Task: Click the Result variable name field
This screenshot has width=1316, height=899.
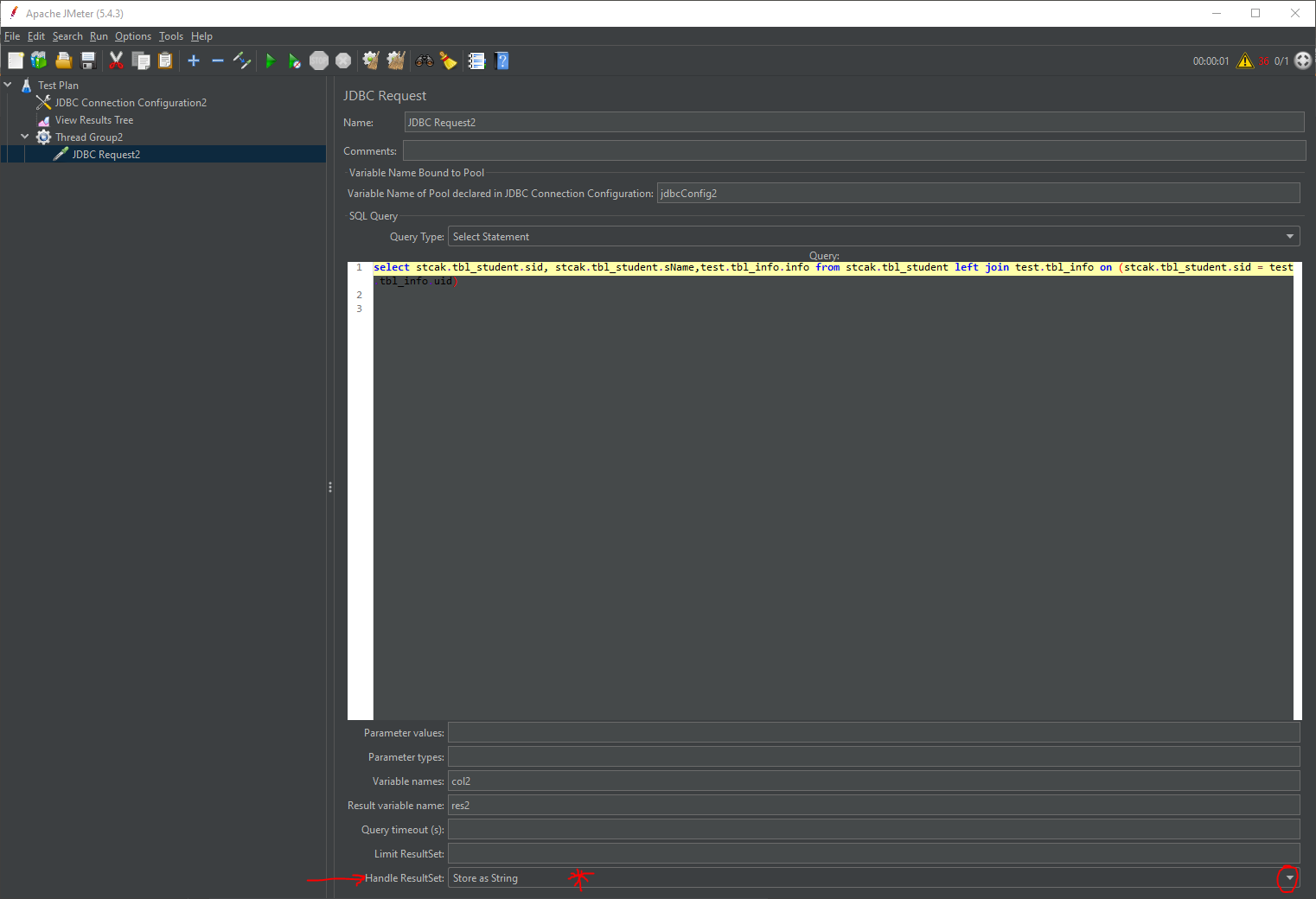Action: coord(874,806)
